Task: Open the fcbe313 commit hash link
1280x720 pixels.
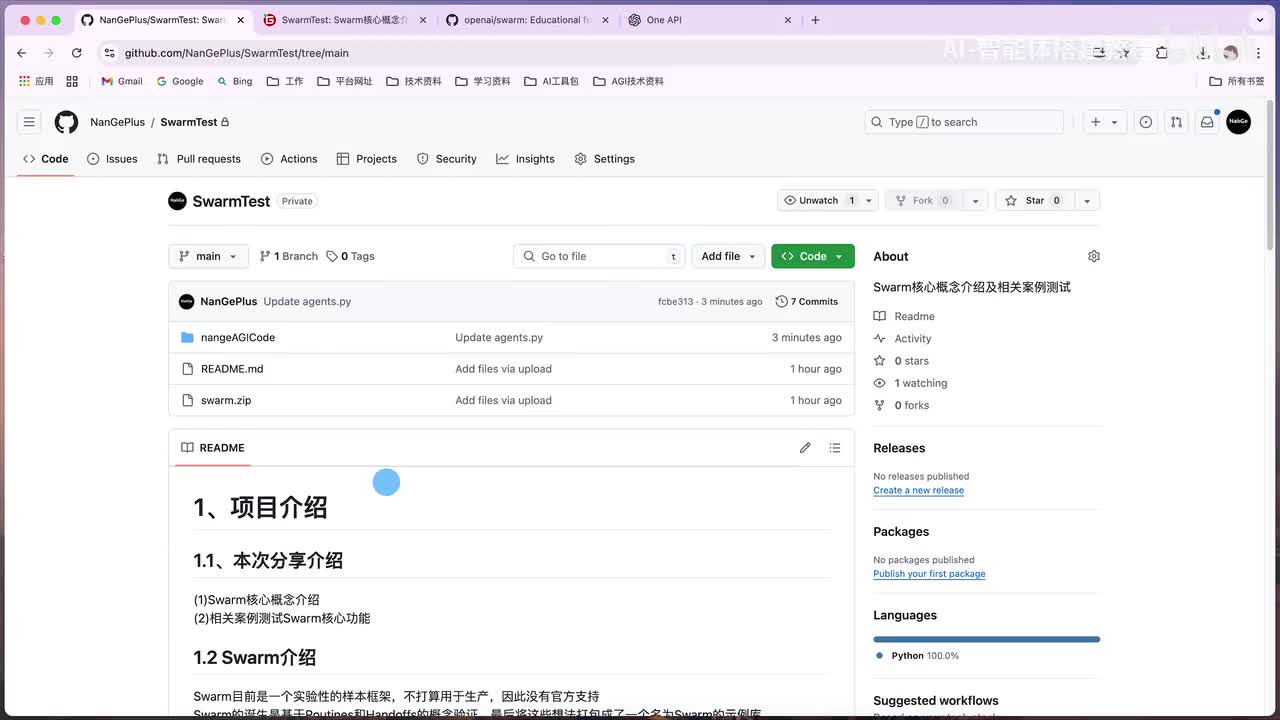Action: point(675,302)
